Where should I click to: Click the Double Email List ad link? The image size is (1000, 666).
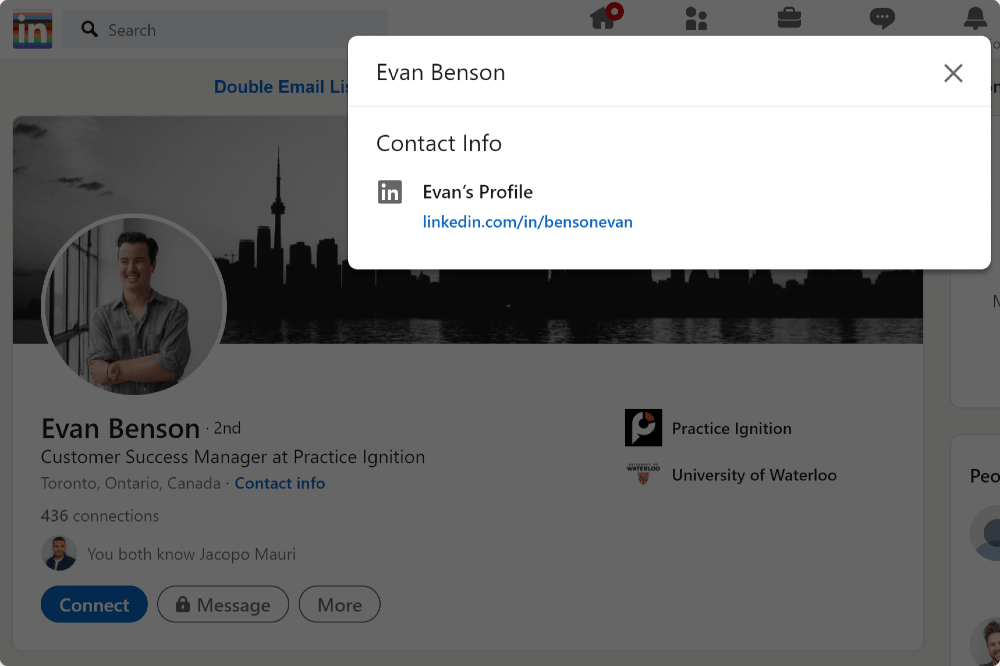click(281, 87)
